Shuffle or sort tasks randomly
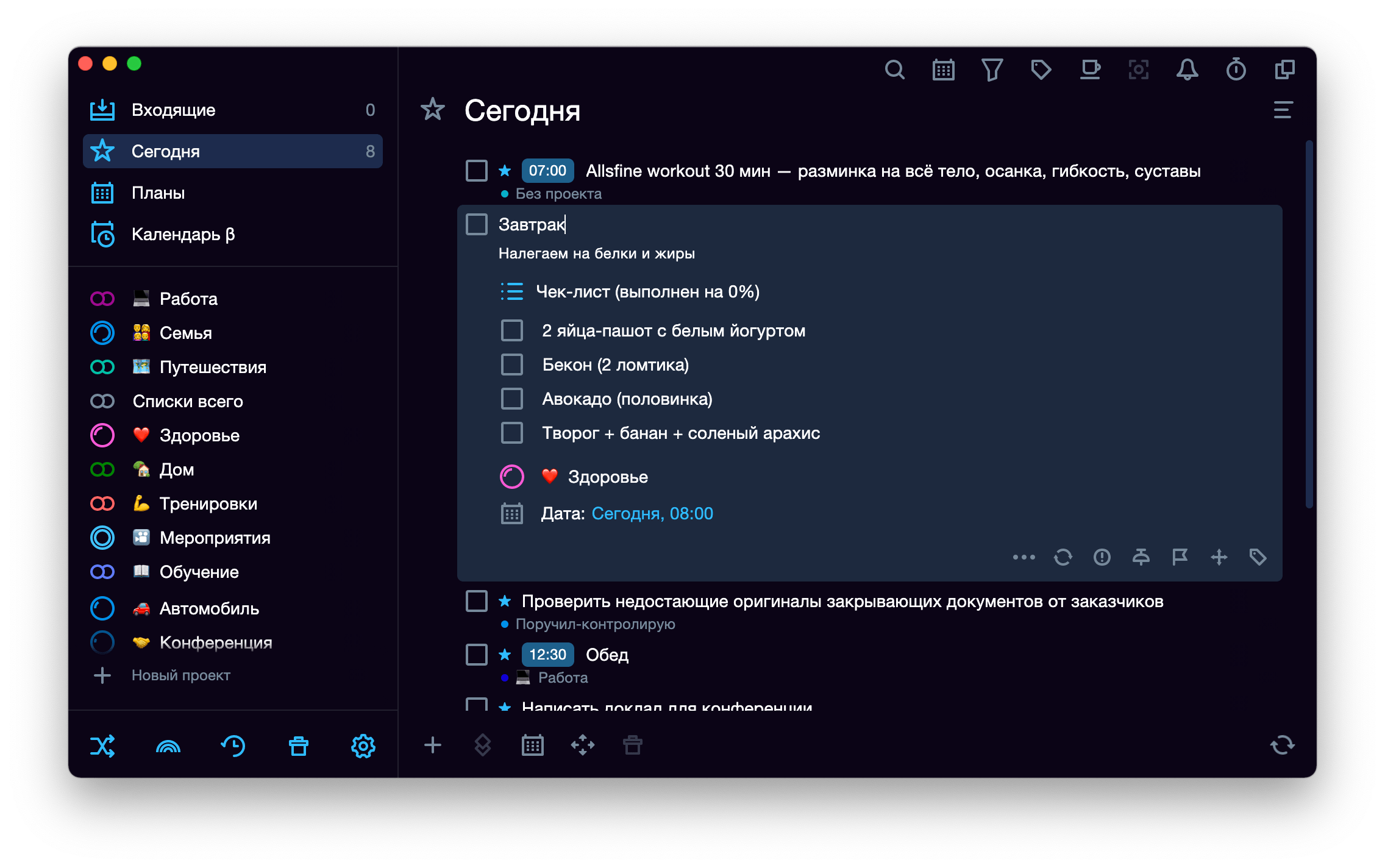The image size is (1385, 868). click(102, 747)
